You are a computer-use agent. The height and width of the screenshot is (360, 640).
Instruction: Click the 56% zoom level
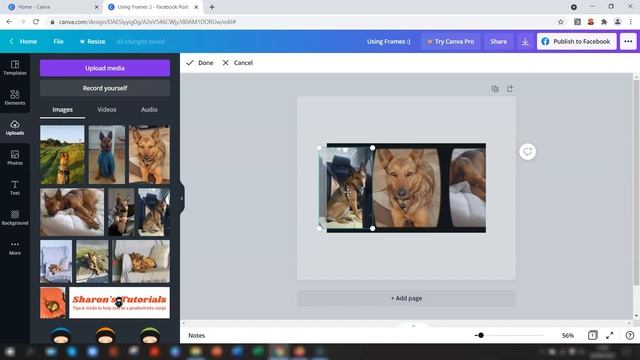pyautogui.click(x=567, y=336)
